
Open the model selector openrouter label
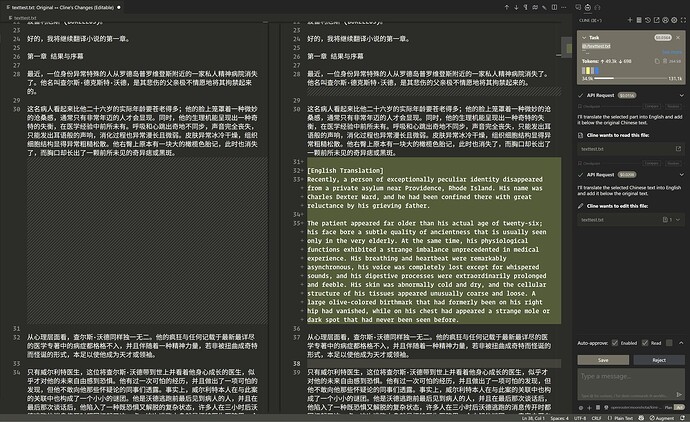pos(635,407)
